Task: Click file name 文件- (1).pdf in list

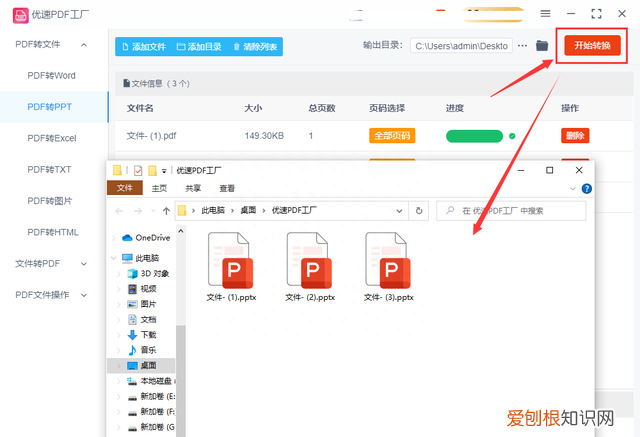Action: coord(151,135)
